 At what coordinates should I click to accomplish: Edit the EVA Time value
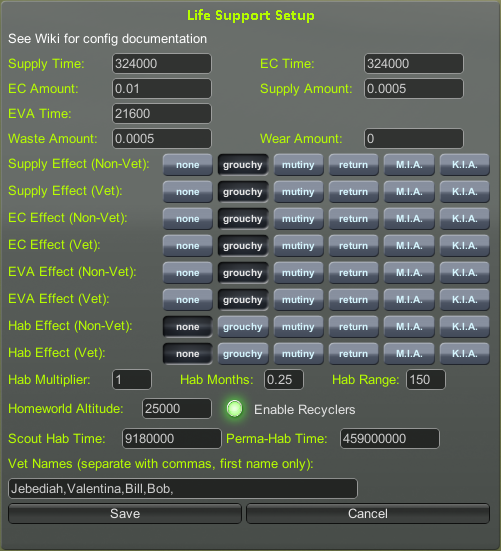coord(162,114)
